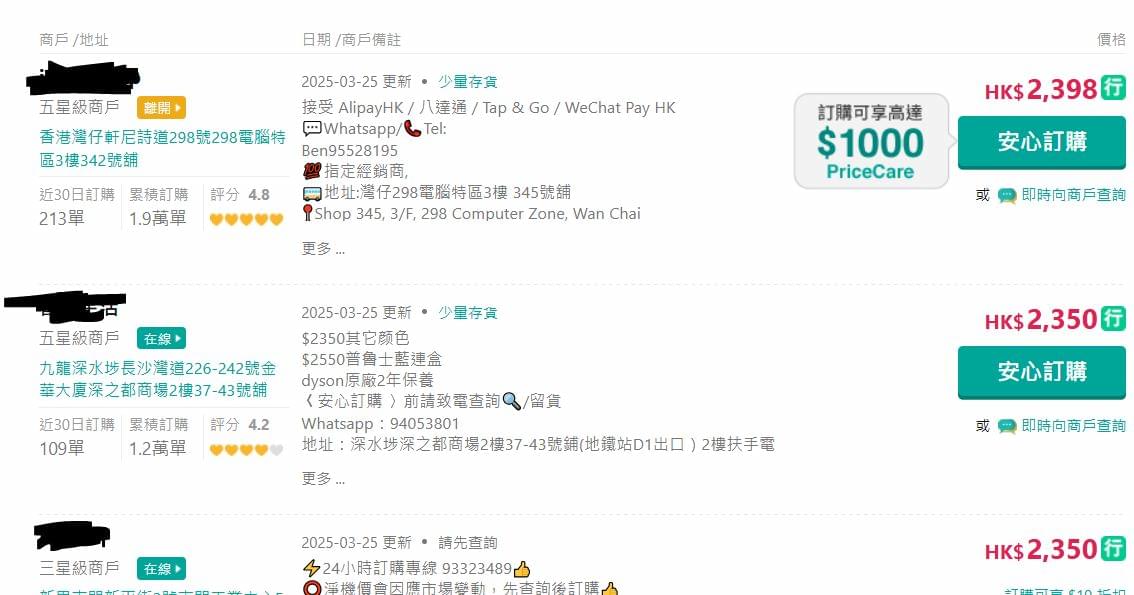This screenshot has width=1134, height=595.
Task: Click the chat bubble icon in first merchant row
Action: click(1007, 195)
